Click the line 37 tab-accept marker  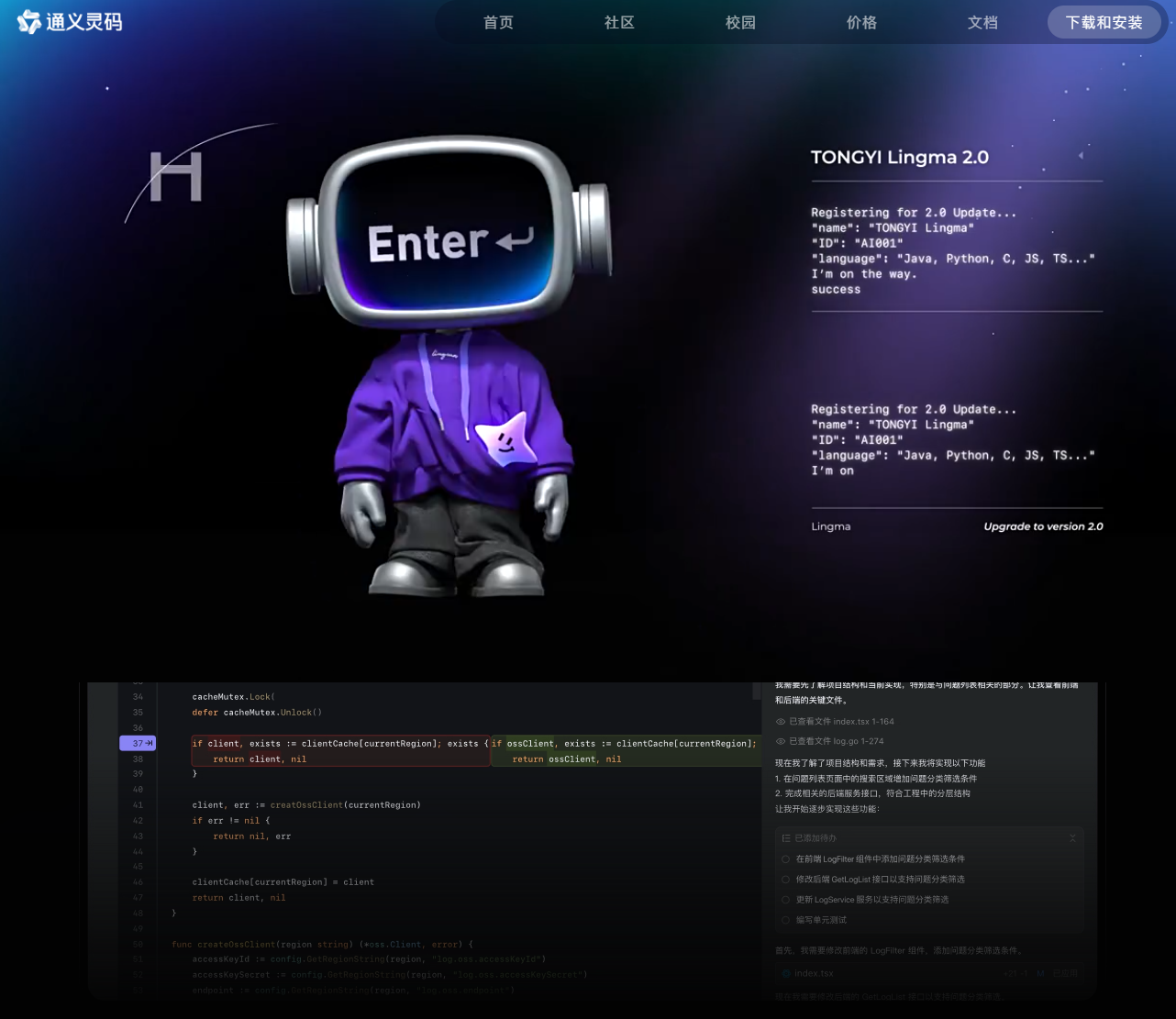[138, 743]
